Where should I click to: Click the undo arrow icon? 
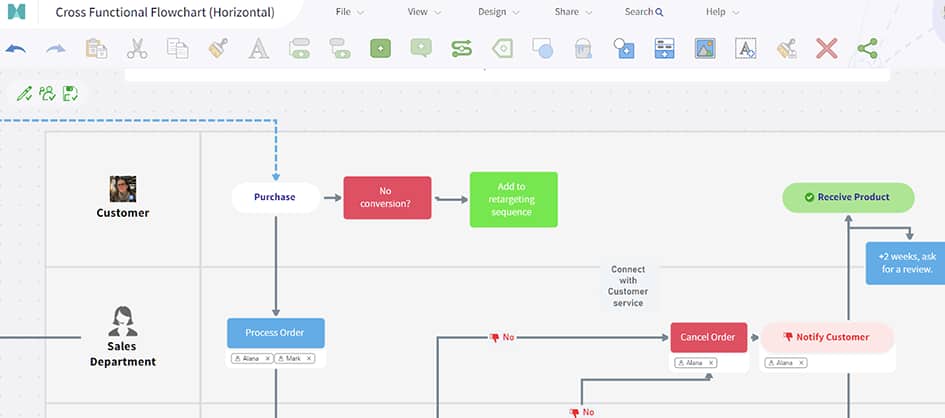click(17, 48)
